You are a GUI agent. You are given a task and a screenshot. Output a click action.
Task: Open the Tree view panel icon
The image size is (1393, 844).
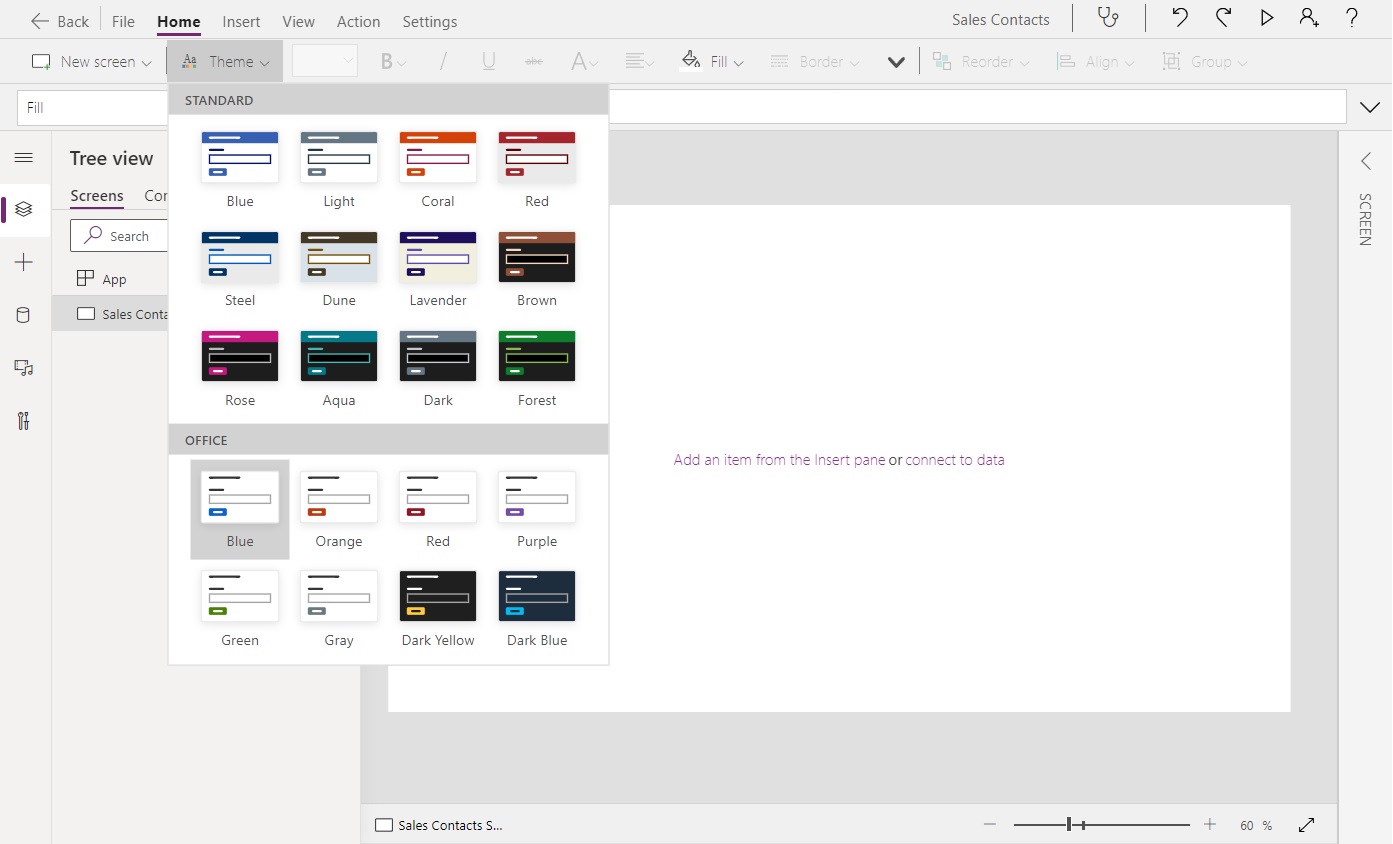tap(24, 210)
